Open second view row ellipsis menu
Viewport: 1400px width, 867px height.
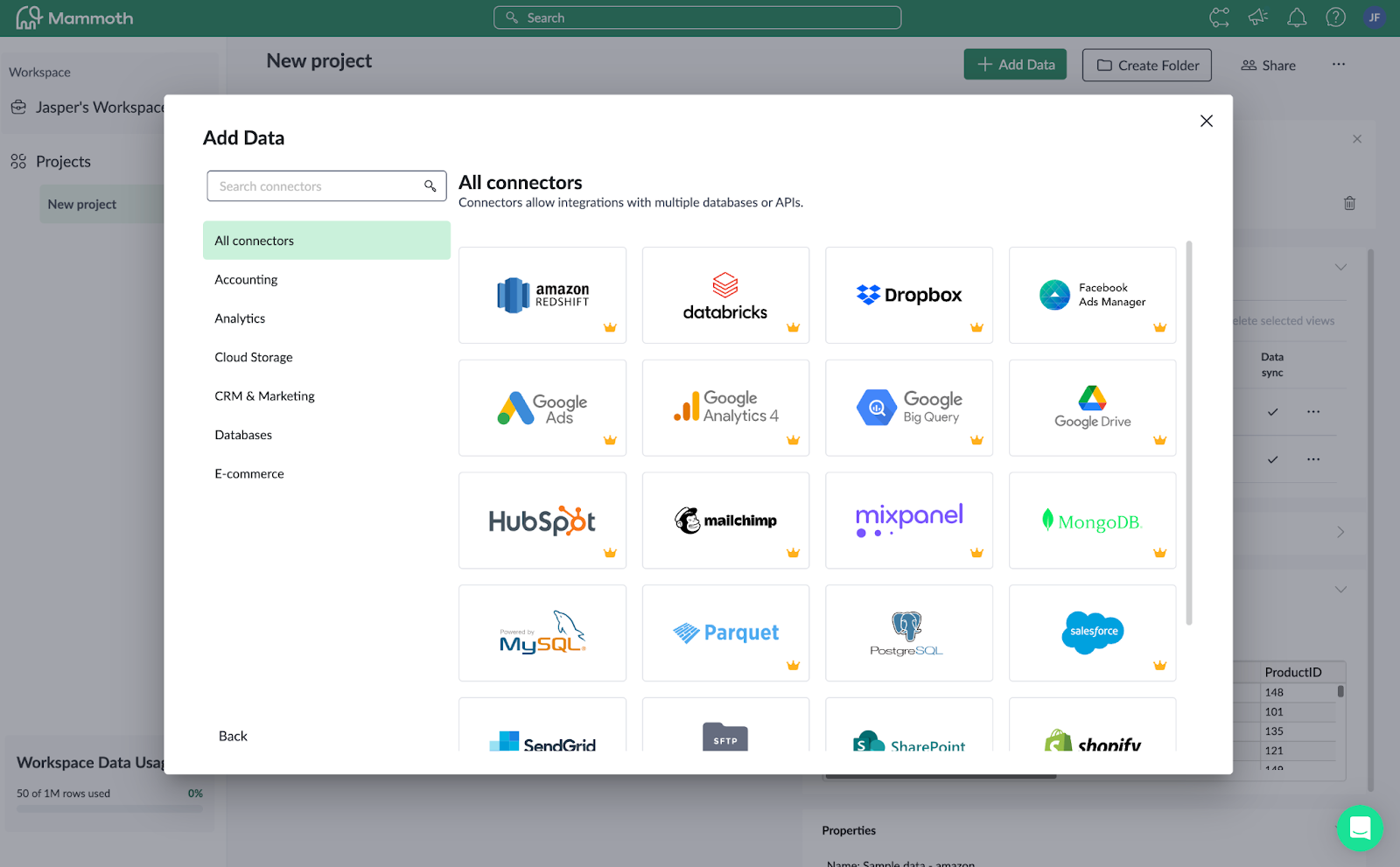coord(1313,459)
